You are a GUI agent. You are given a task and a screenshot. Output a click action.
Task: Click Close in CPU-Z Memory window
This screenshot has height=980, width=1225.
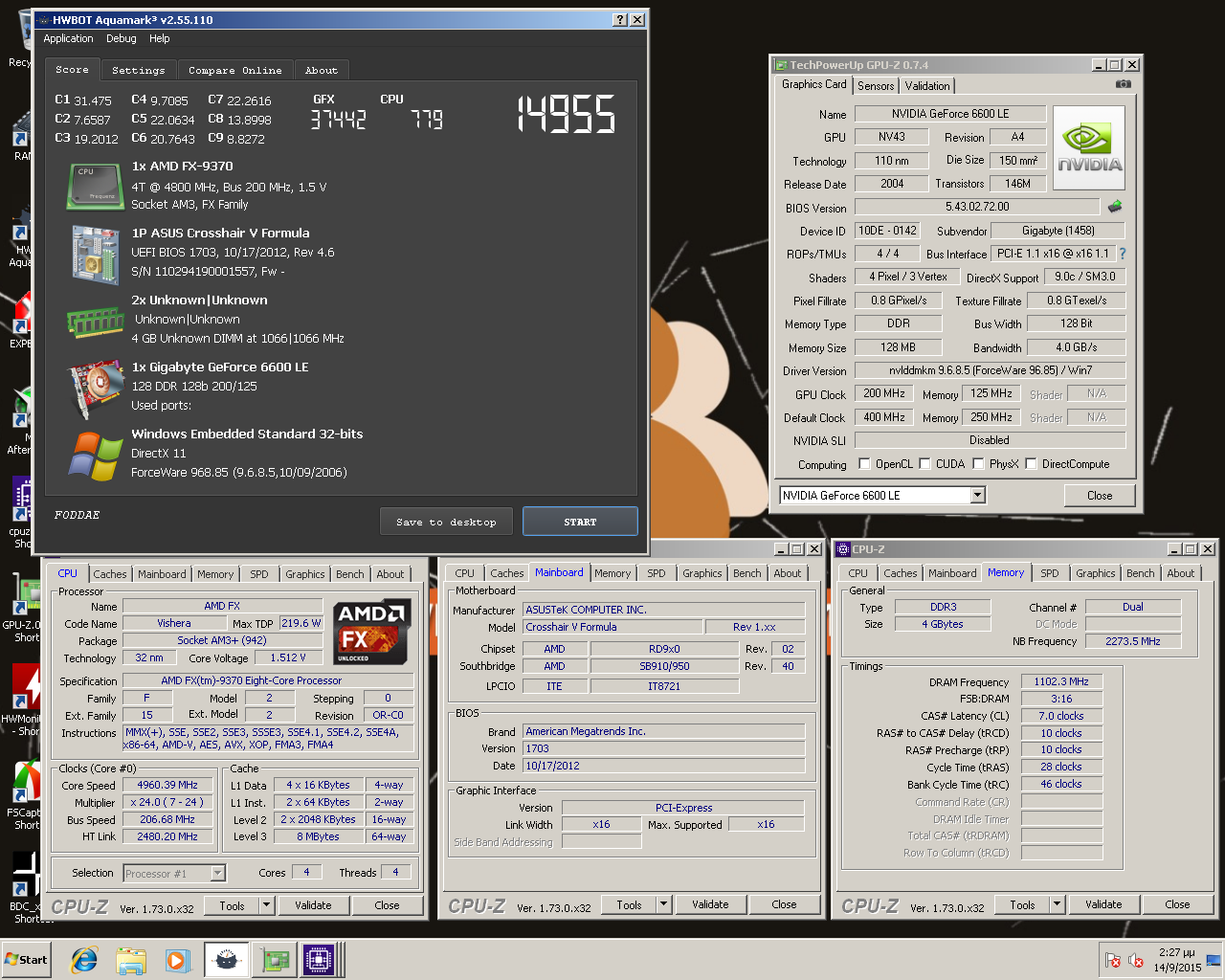coord(1177,904)
